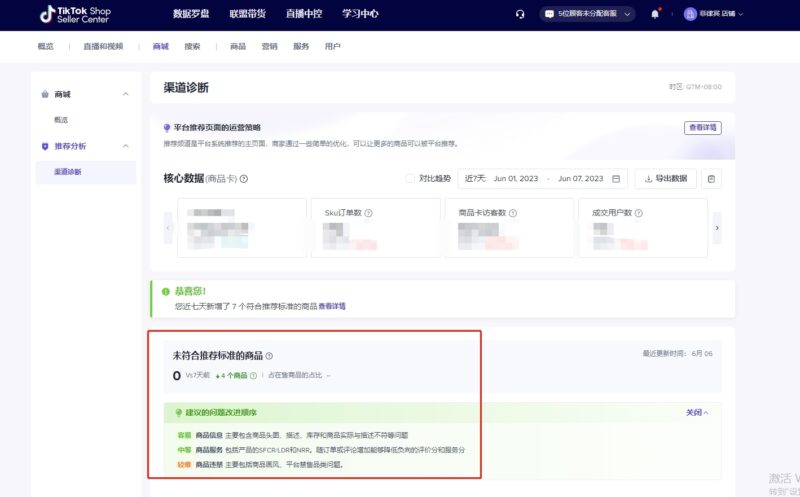Click the Jun 07, 2023 end date
The height and width of the screenshot is (497, 800).
[581, 179]
